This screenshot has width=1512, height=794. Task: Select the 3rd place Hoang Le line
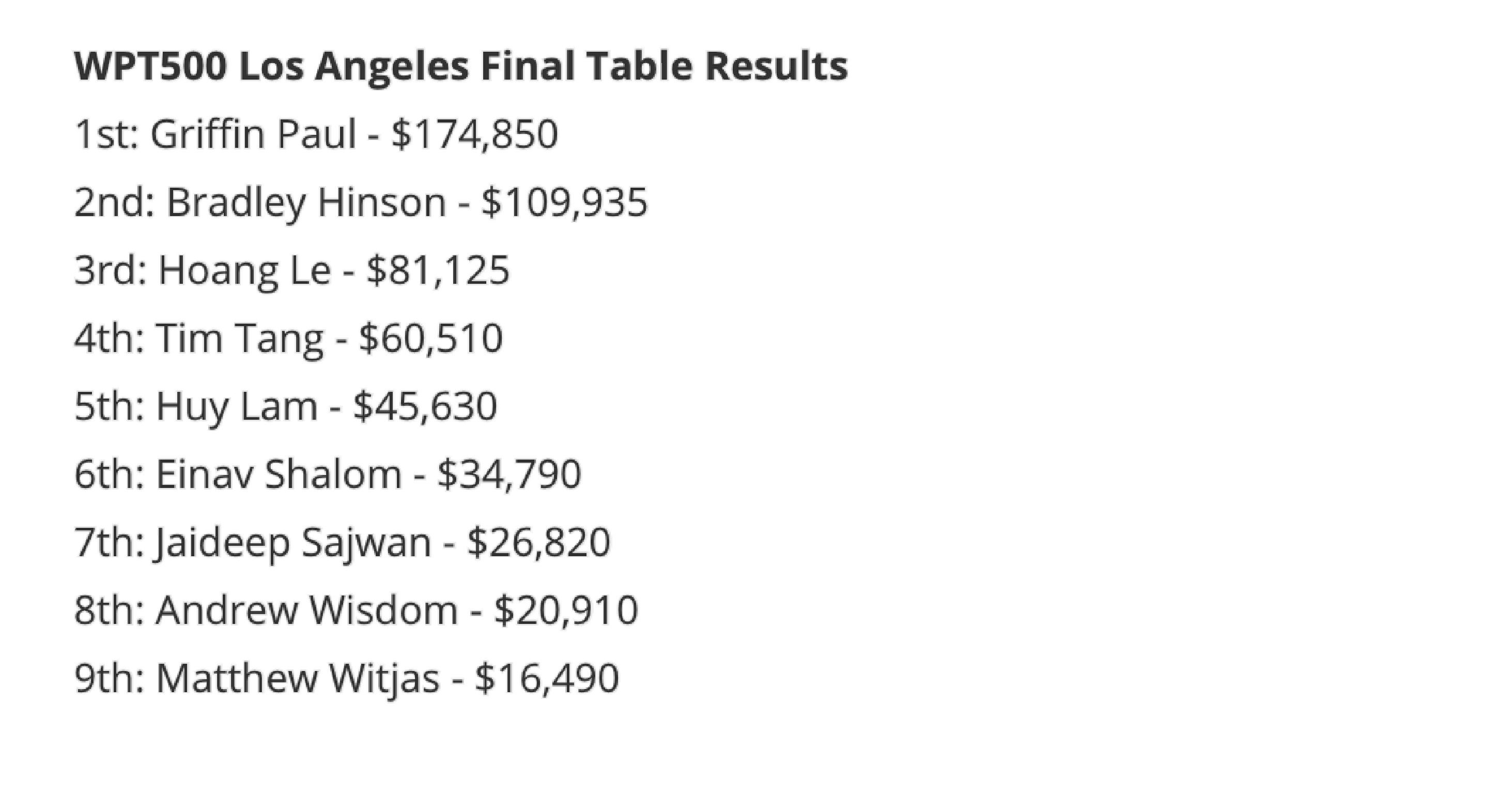pyautogui.click(x=292, y=271)
